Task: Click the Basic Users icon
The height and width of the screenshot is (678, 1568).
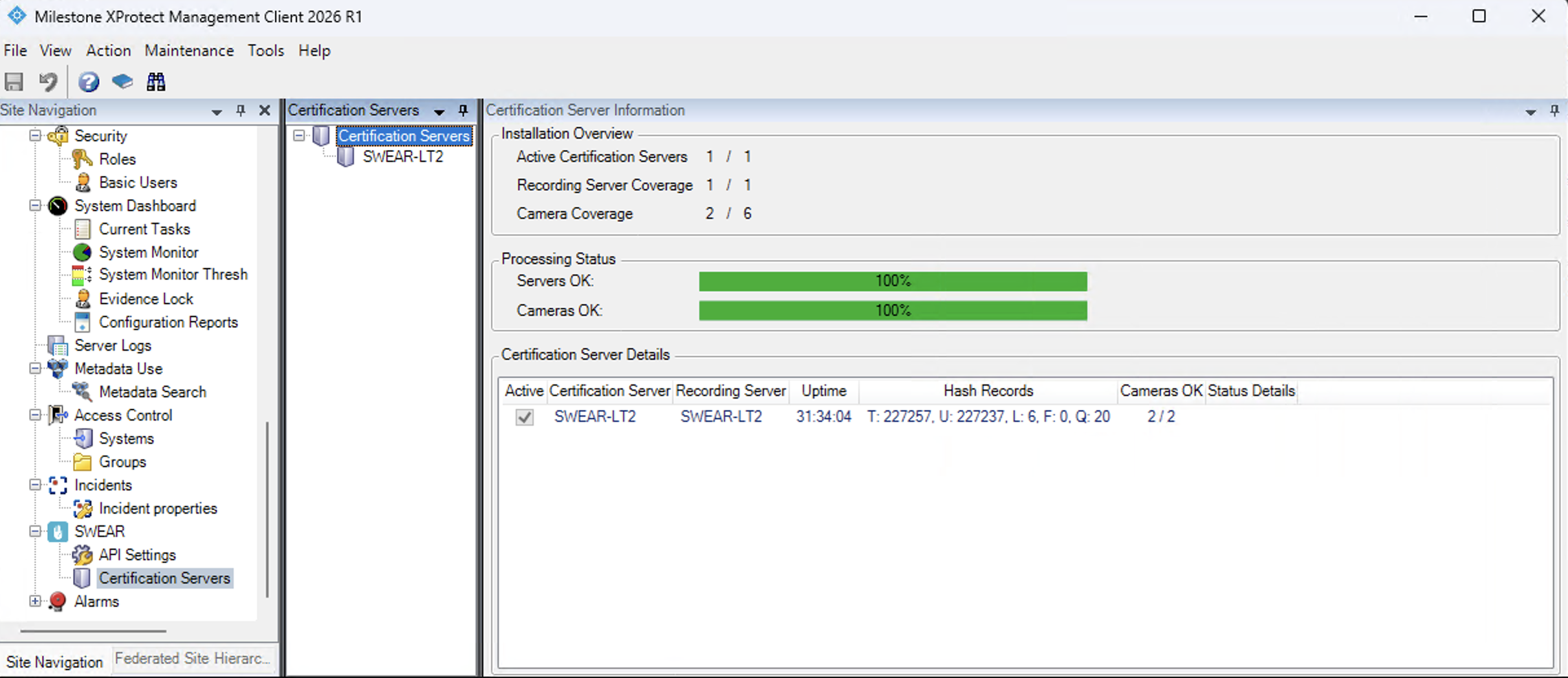Action: [82, 182]
